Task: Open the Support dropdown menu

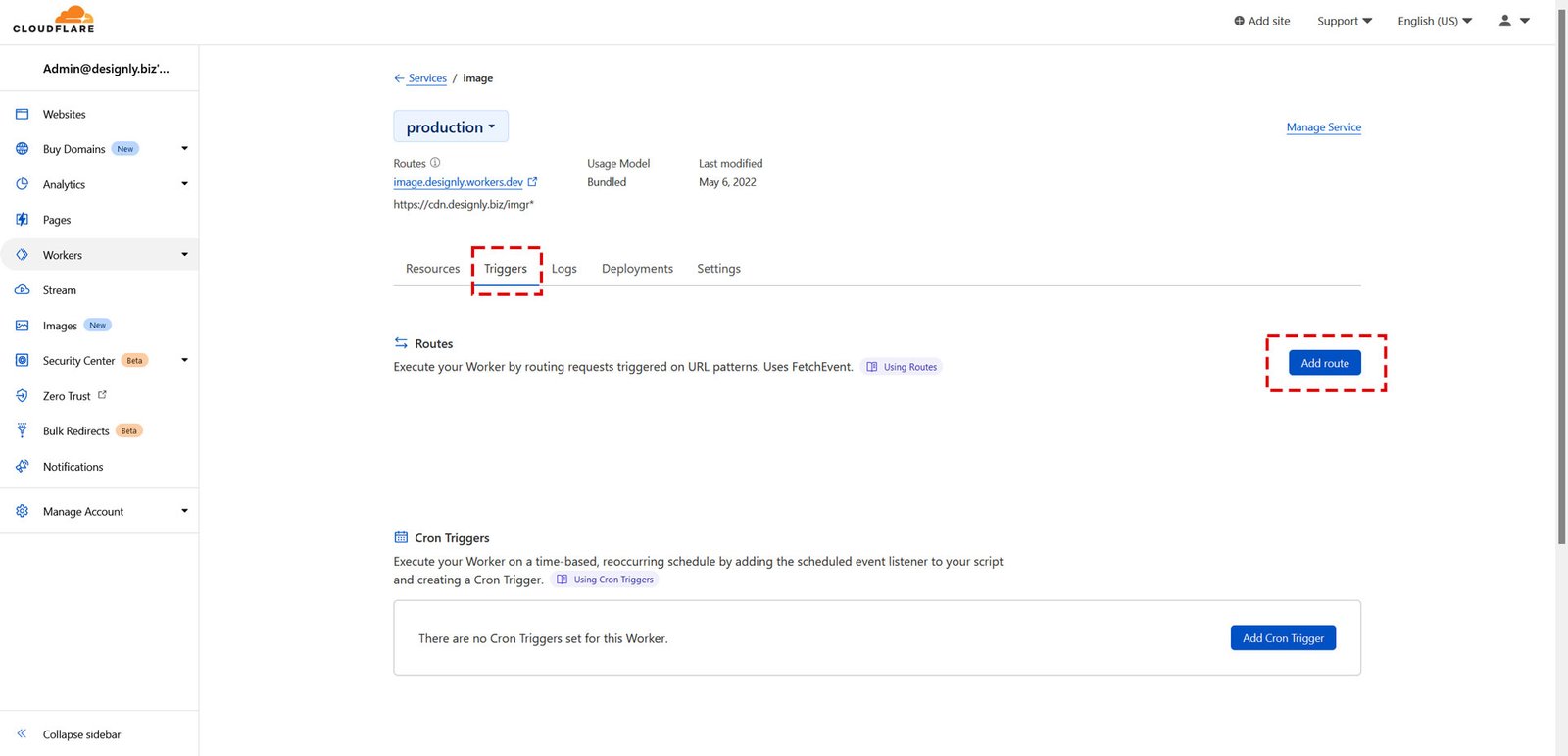Action: (1344, 21)
